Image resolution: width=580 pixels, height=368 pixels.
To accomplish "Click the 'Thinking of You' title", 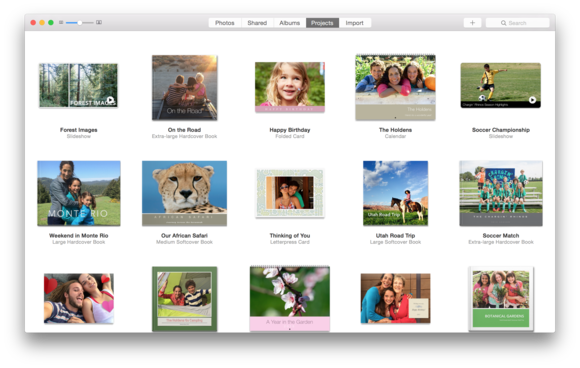I will [x=290, y=236].
